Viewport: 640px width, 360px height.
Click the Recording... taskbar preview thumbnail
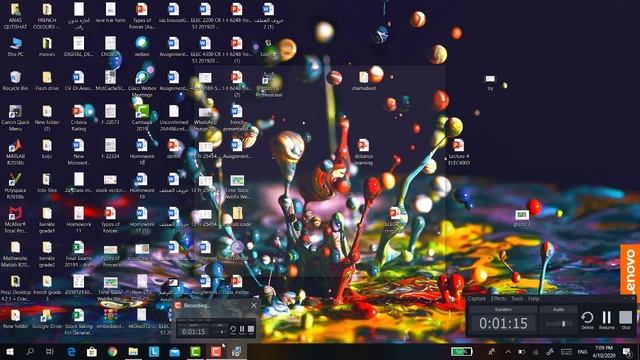coord(216,320)
